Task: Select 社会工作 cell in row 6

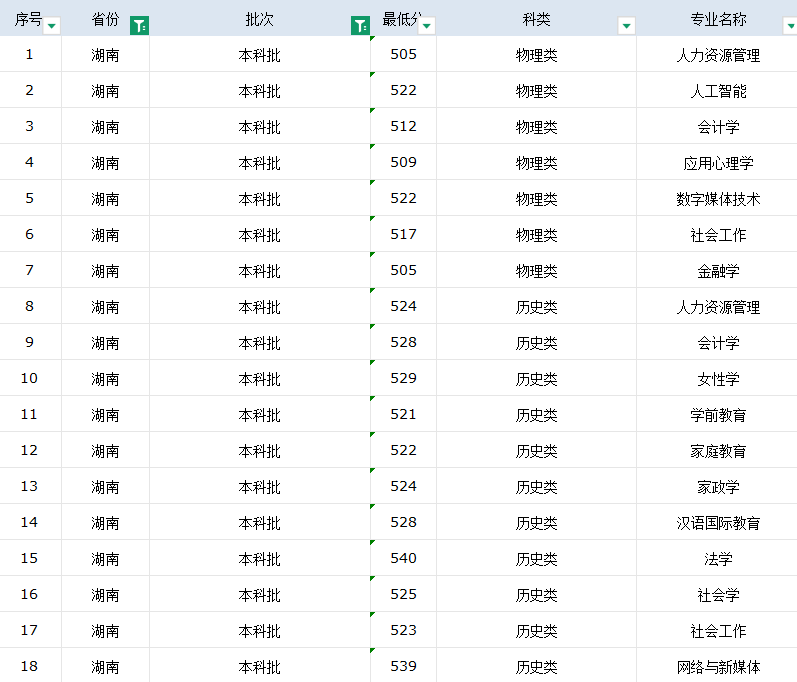Action: coord(717,234)
